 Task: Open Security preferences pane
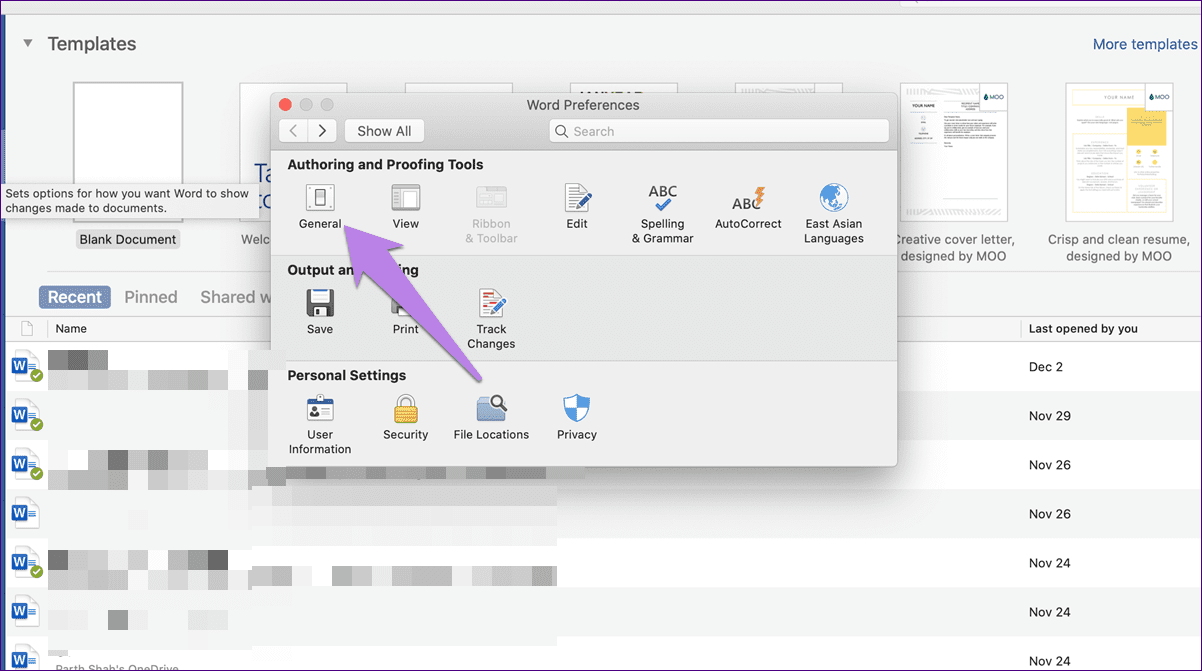(x=405, y=418)
